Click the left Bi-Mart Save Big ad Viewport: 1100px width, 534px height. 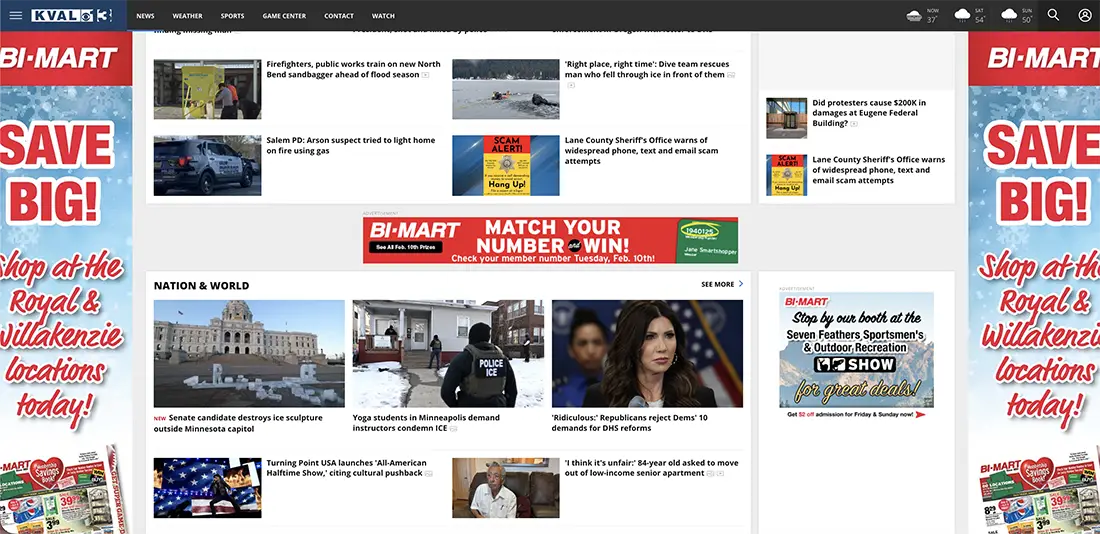tap(66, 282)
